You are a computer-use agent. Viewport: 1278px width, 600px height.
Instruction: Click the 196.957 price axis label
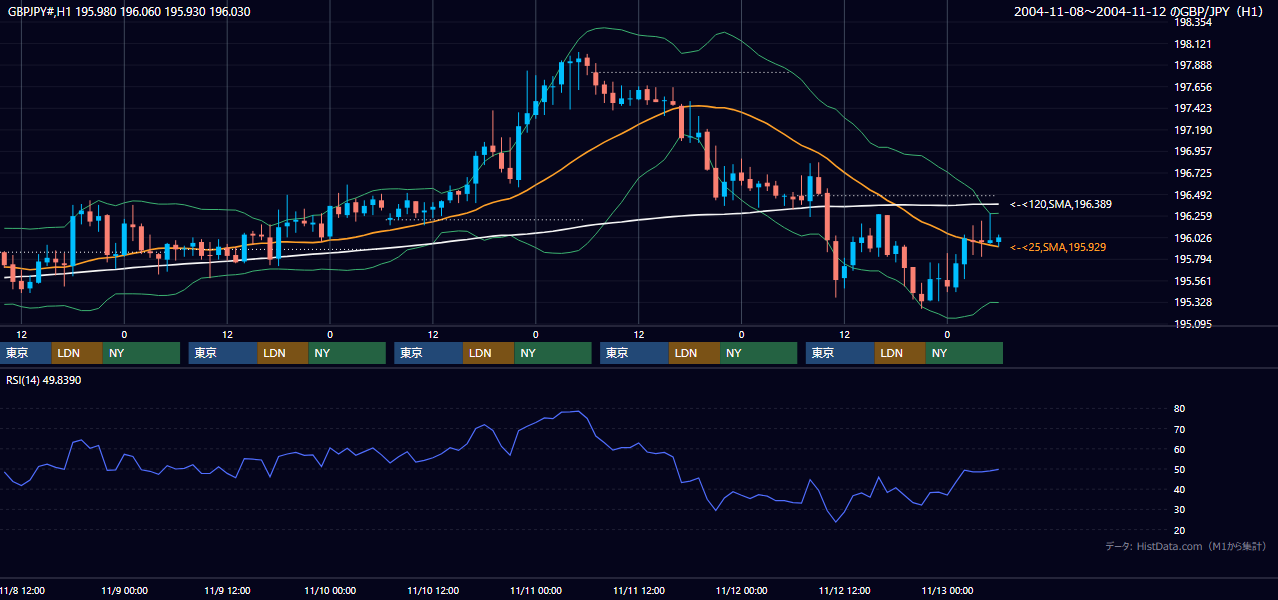click(x=1192, y=151)
